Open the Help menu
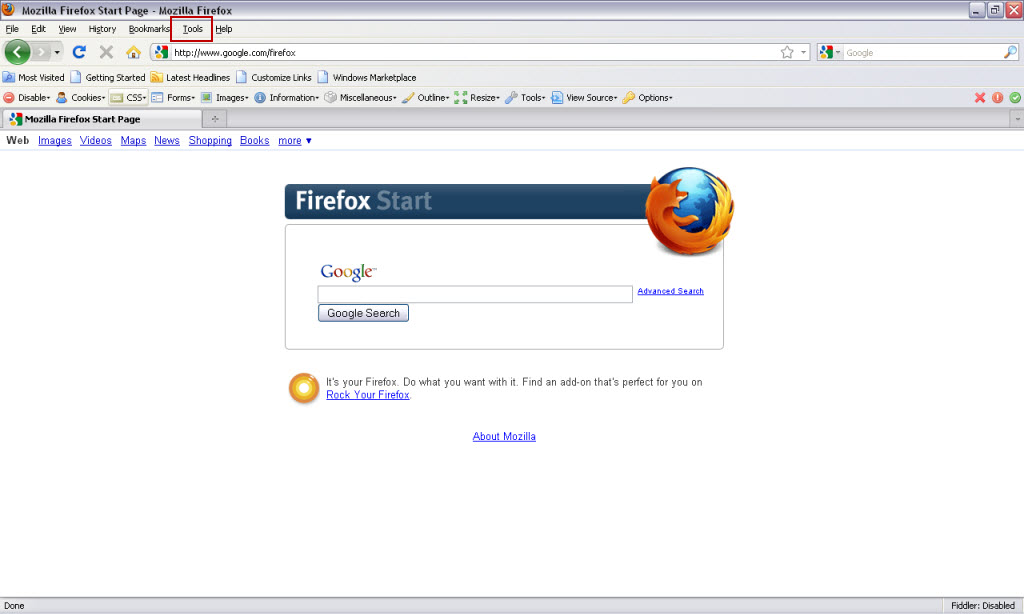 [224, 29]
